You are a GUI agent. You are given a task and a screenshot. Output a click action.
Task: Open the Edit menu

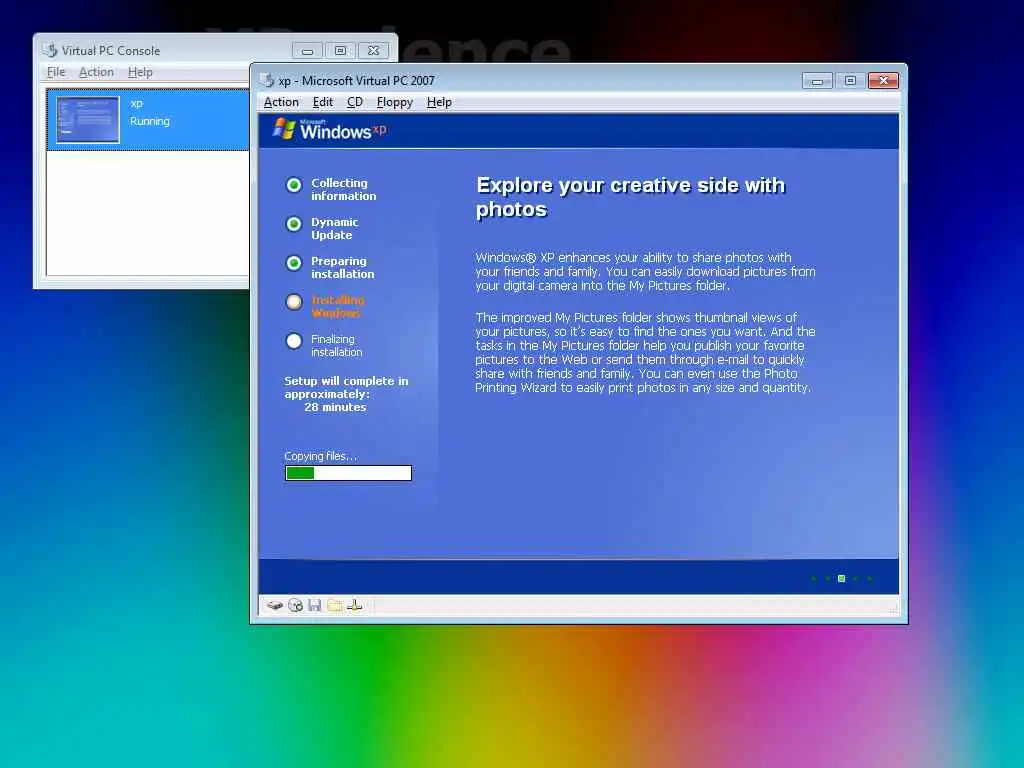click(x=323, y=102)
